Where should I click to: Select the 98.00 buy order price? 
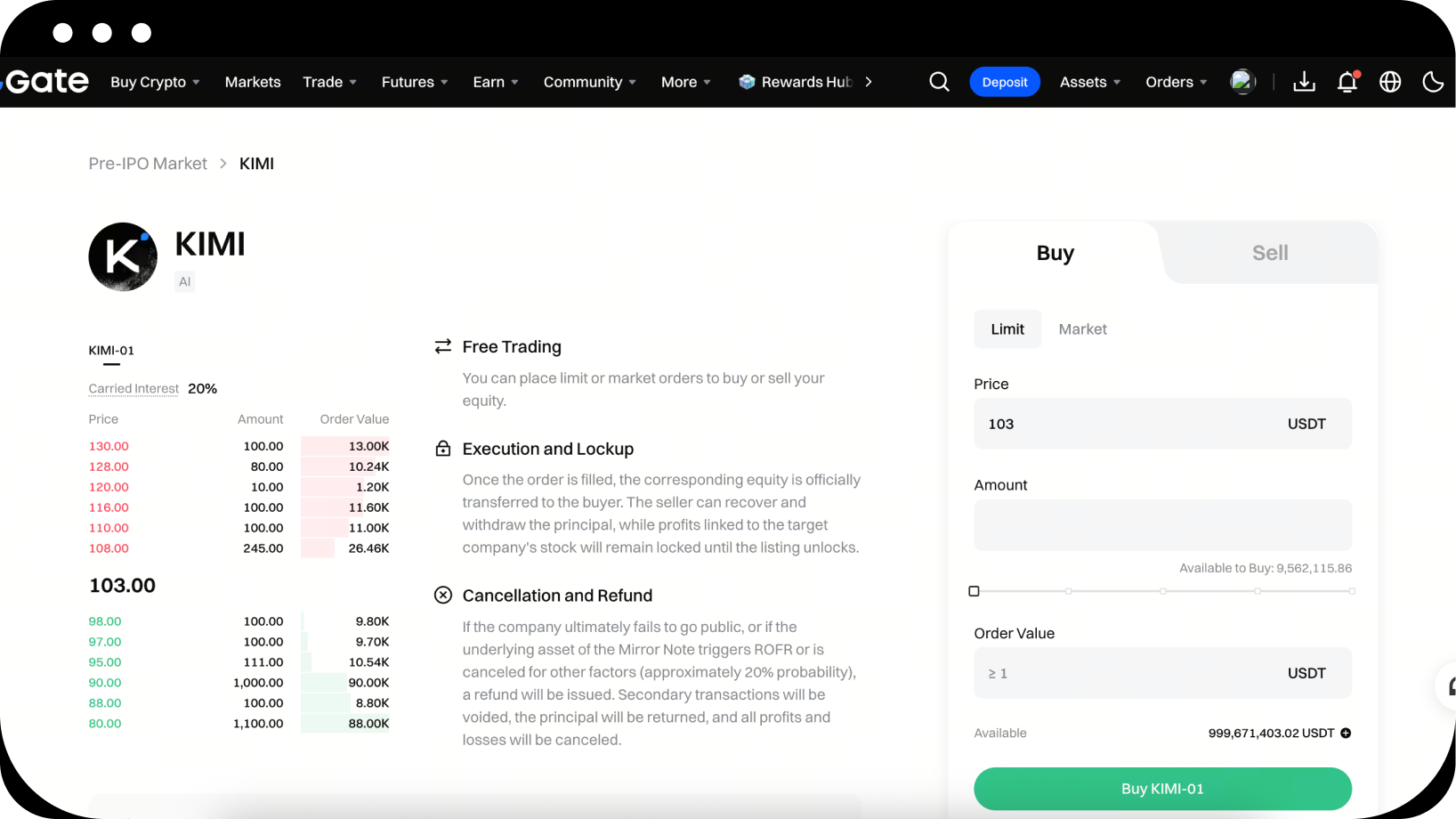[105, 621]
